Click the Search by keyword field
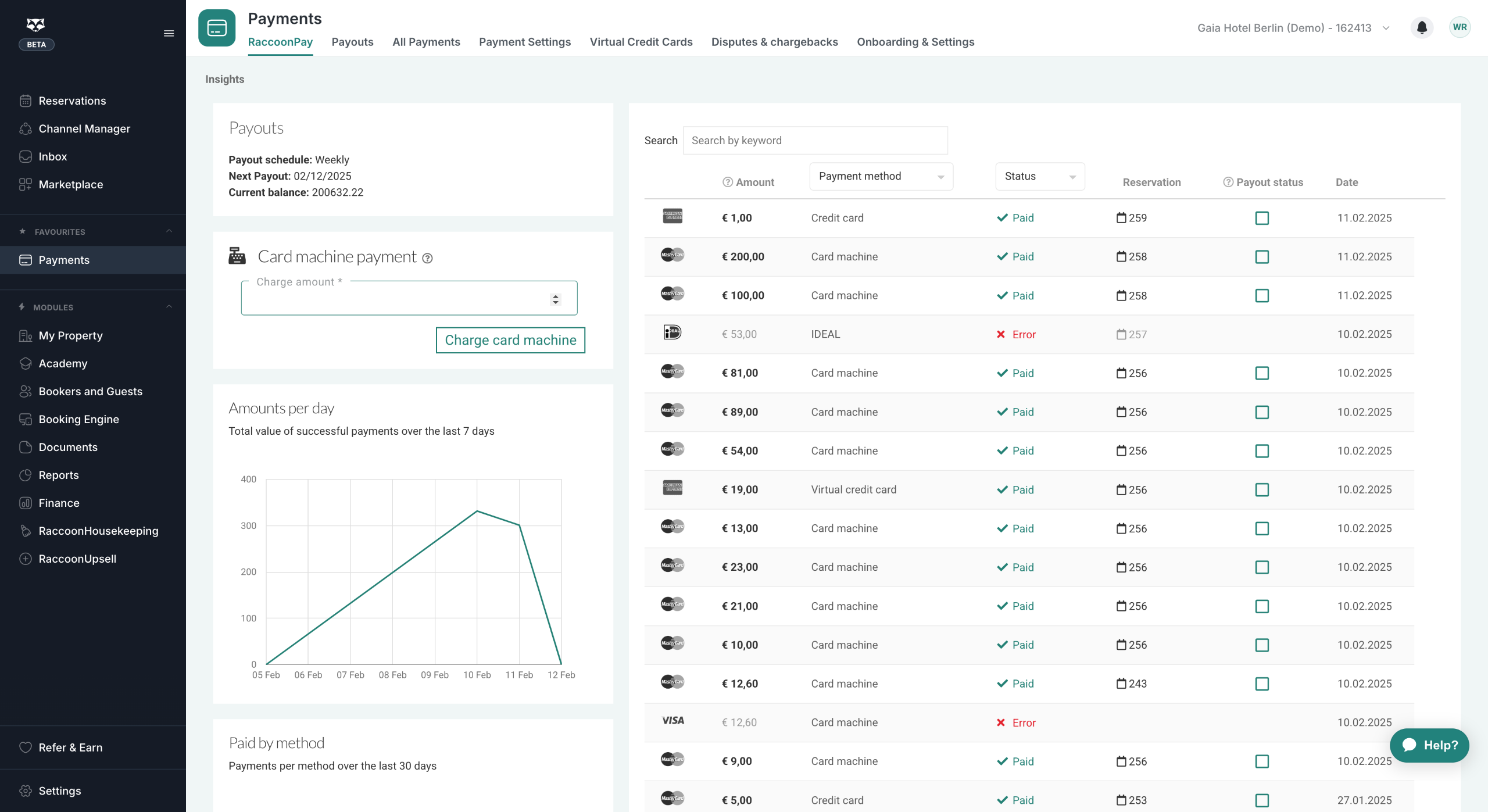Image resolution: width=1488 pixels, height=812 pixels. click(x=815, y=141)
